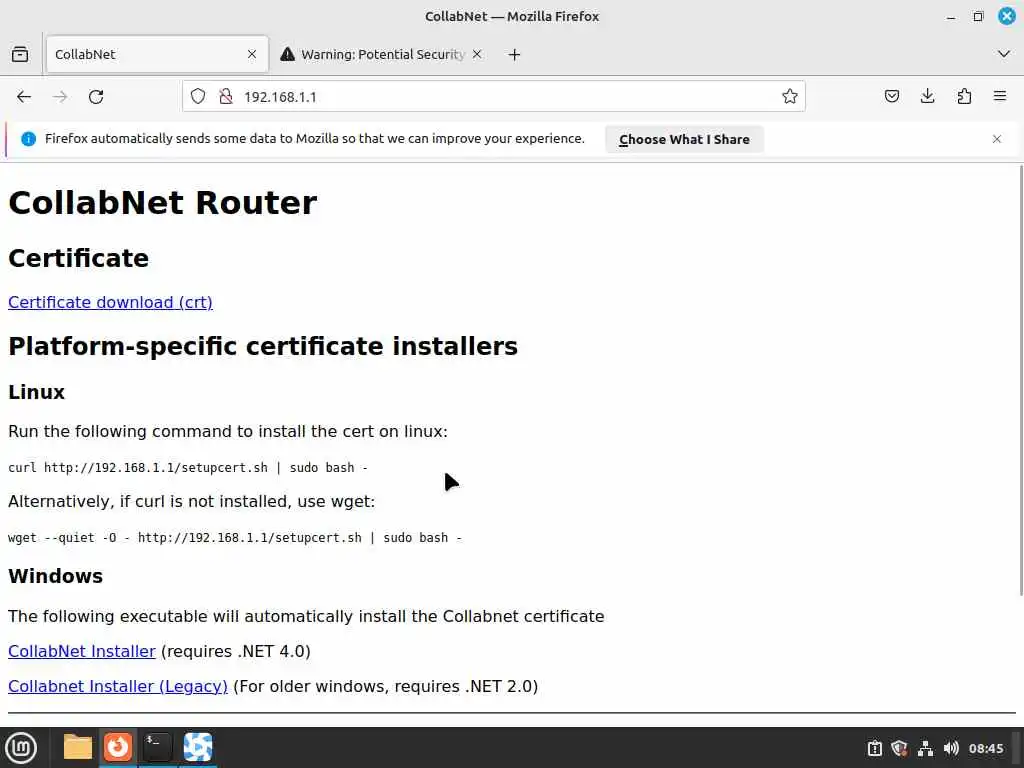Close the CollabNet tab
The width and height of the screenshot is (1024, 768).
coord(252,54)
